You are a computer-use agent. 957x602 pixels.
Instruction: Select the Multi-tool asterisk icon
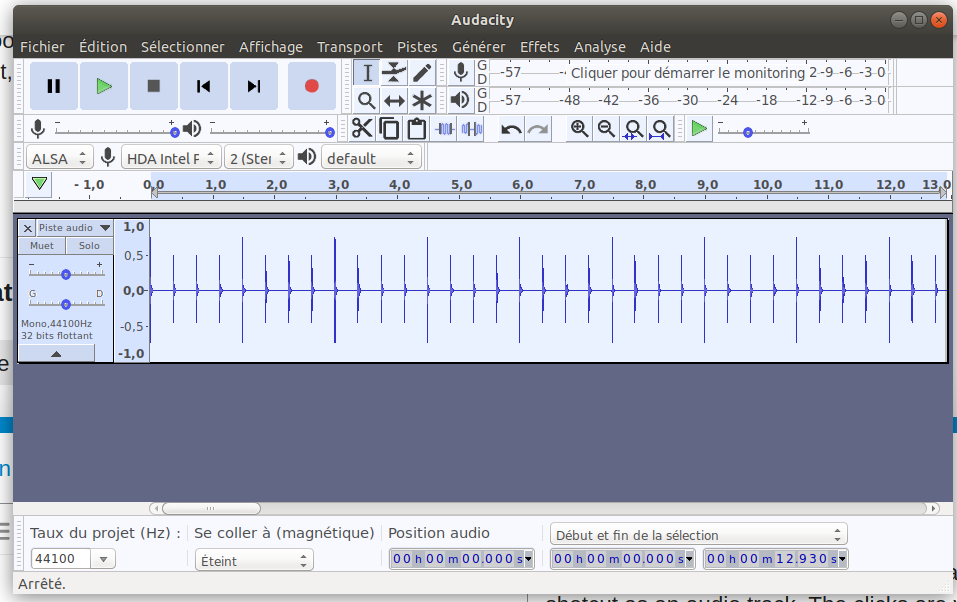[x=422, y=100]
